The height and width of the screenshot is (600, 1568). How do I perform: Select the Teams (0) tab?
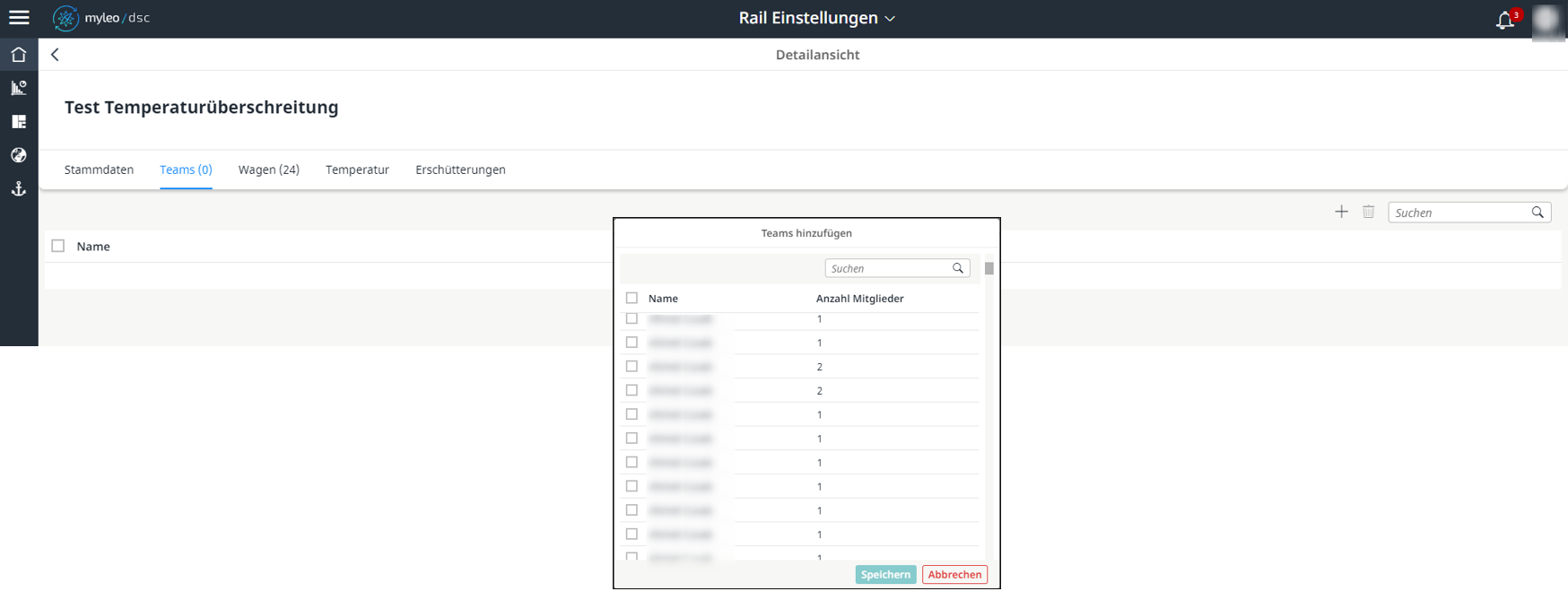(x=186, y=170)
